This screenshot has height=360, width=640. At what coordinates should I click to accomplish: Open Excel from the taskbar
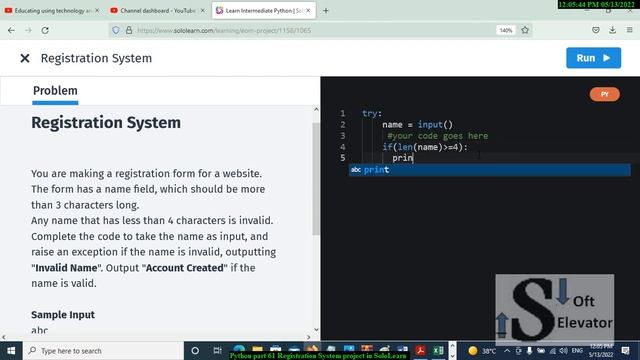pos(438,351)
